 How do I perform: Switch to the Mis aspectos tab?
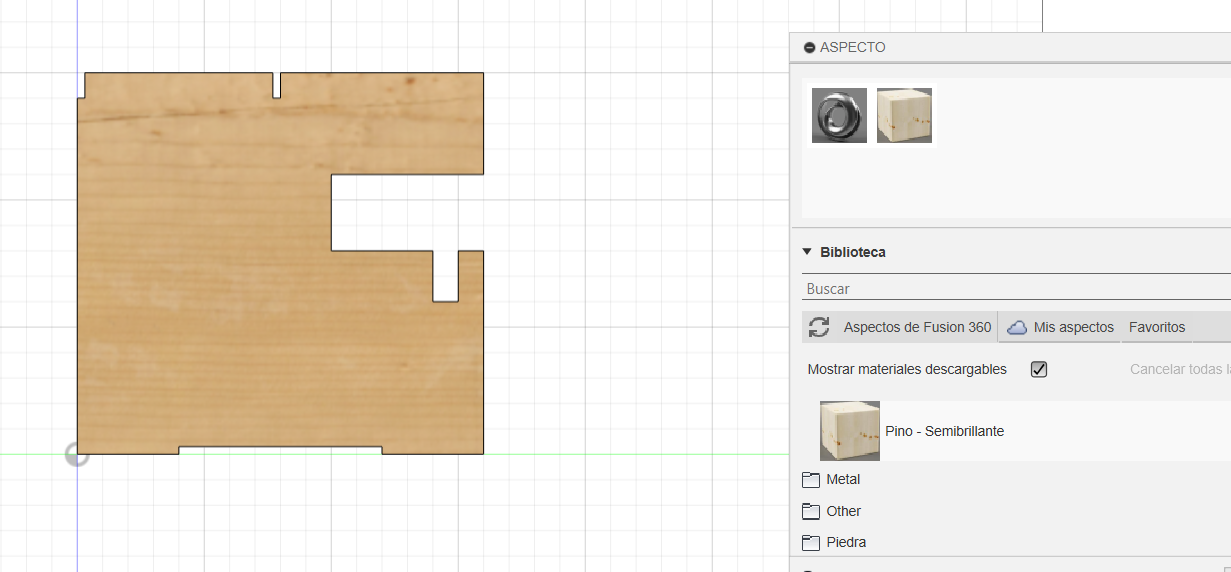[x=1074, y=327]
